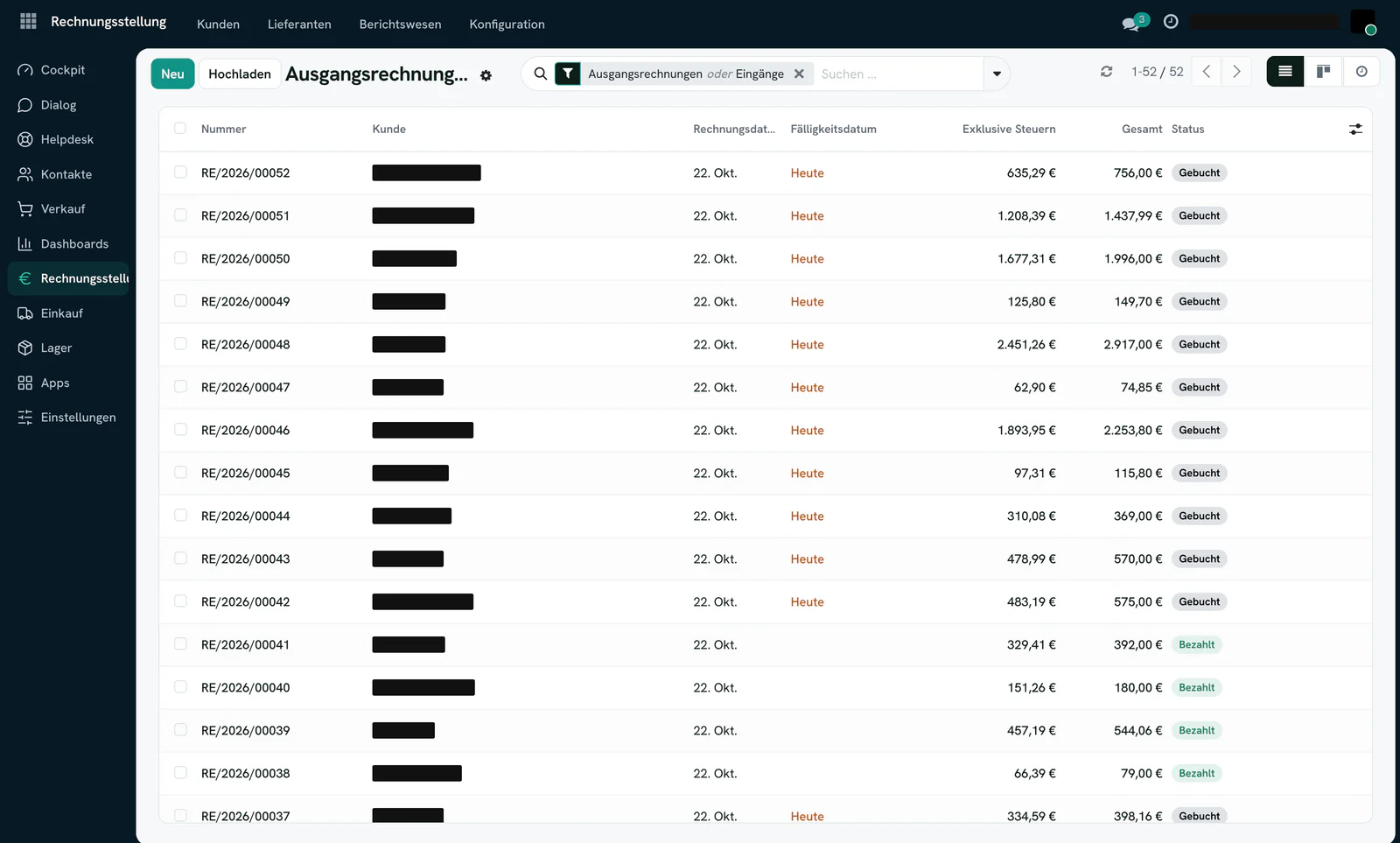Viewport: 1400px width, 843px height.
Task: Switch to activity view
Action: coord(1361,72)
